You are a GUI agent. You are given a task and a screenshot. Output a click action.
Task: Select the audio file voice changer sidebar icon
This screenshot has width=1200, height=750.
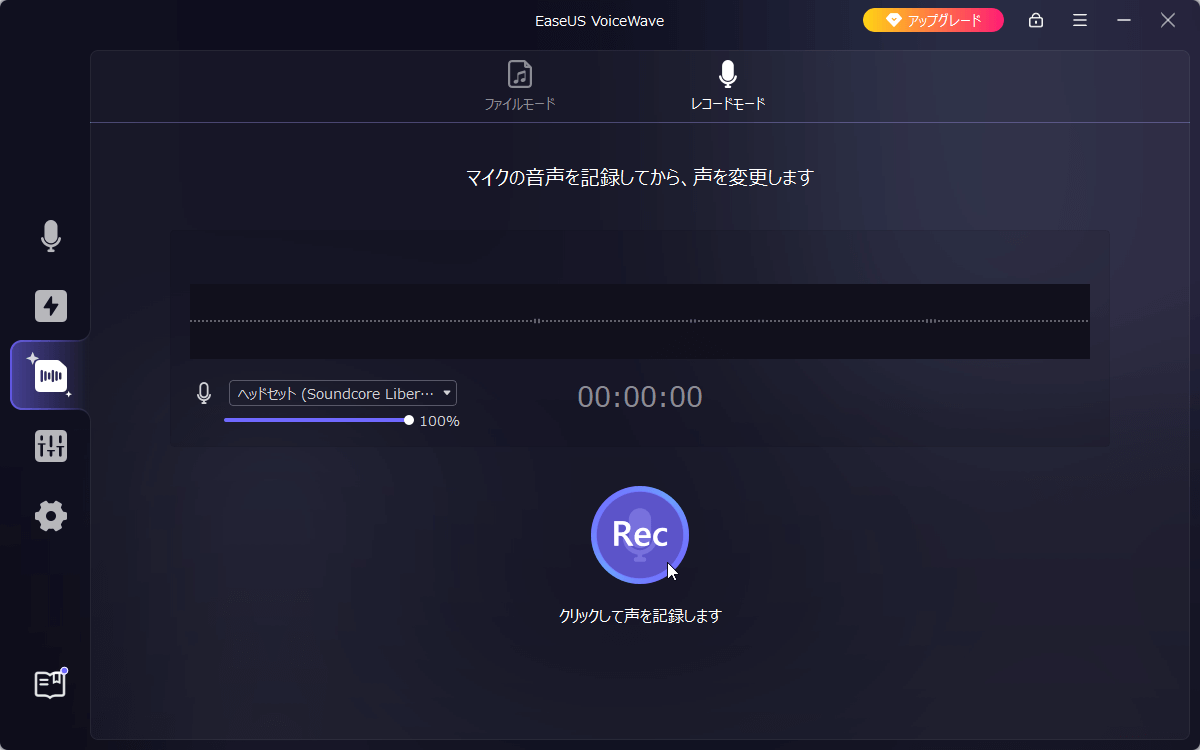click(51, 376)
